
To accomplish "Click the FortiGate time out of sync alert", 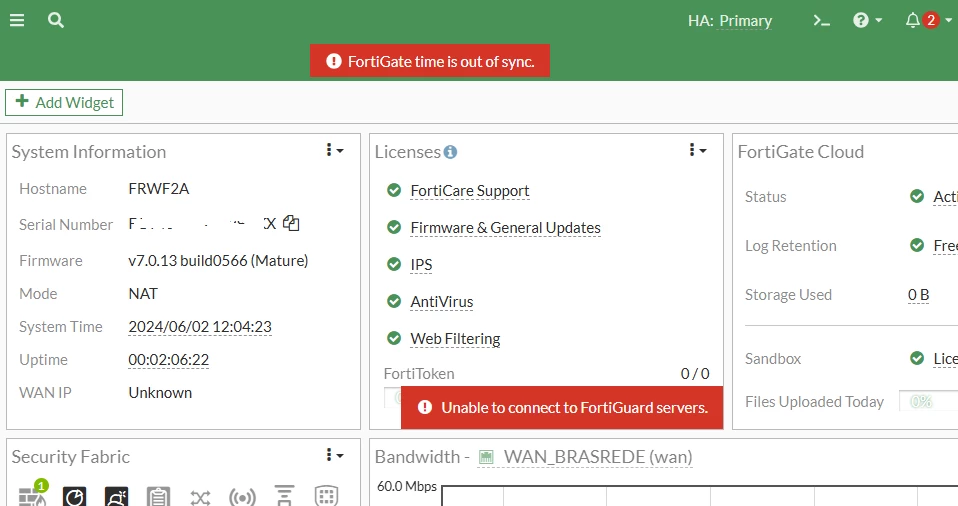I will coord(430,61).
